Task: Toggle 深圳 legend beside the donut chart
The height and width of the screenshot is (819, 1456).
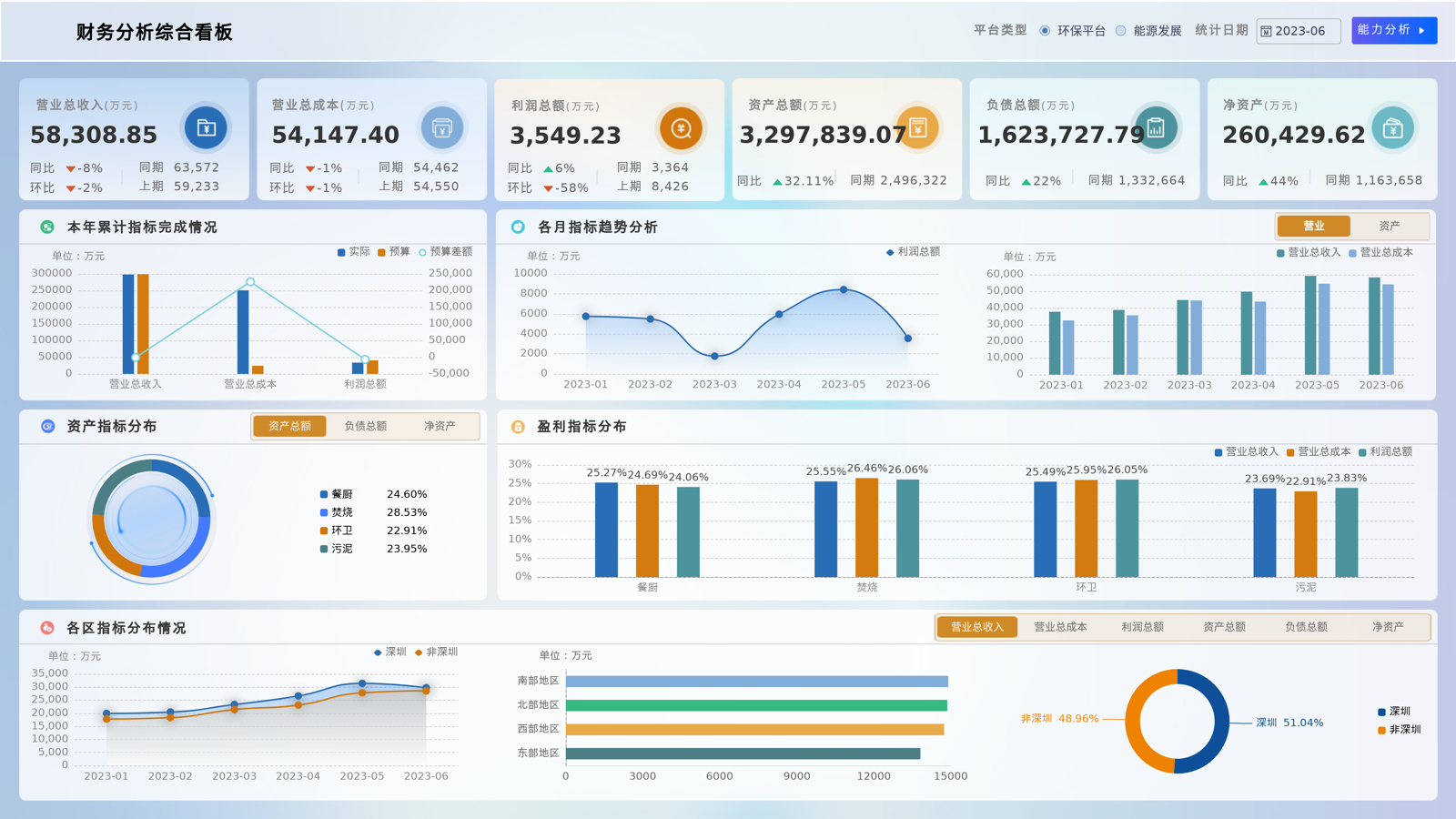Action: (x=1394, y=712)
